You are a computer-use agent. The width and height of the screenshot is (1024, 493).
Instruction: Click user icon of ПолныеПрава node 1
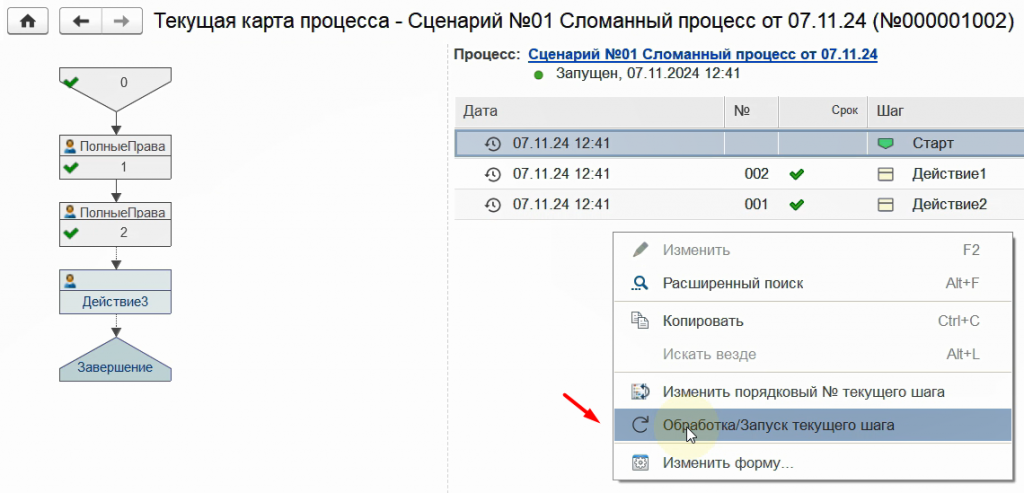coord(71,146)
